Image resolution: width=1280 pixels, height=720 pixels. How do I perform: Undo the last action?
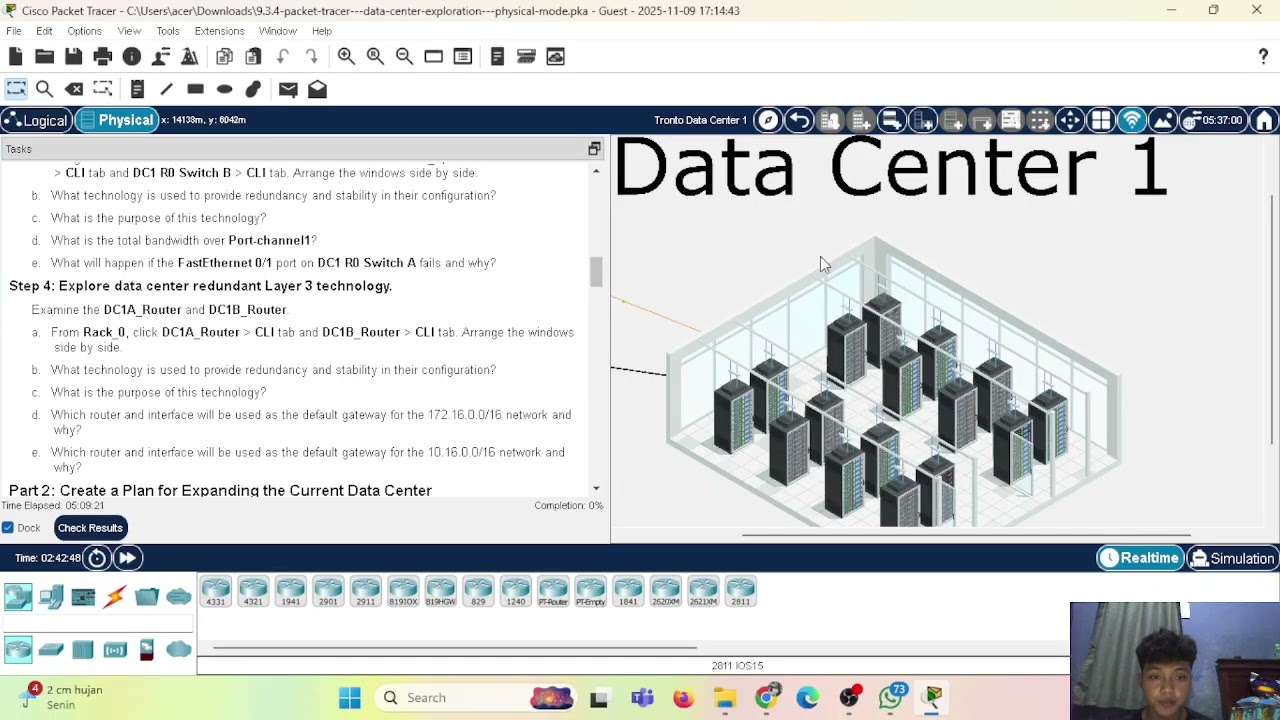283,57
